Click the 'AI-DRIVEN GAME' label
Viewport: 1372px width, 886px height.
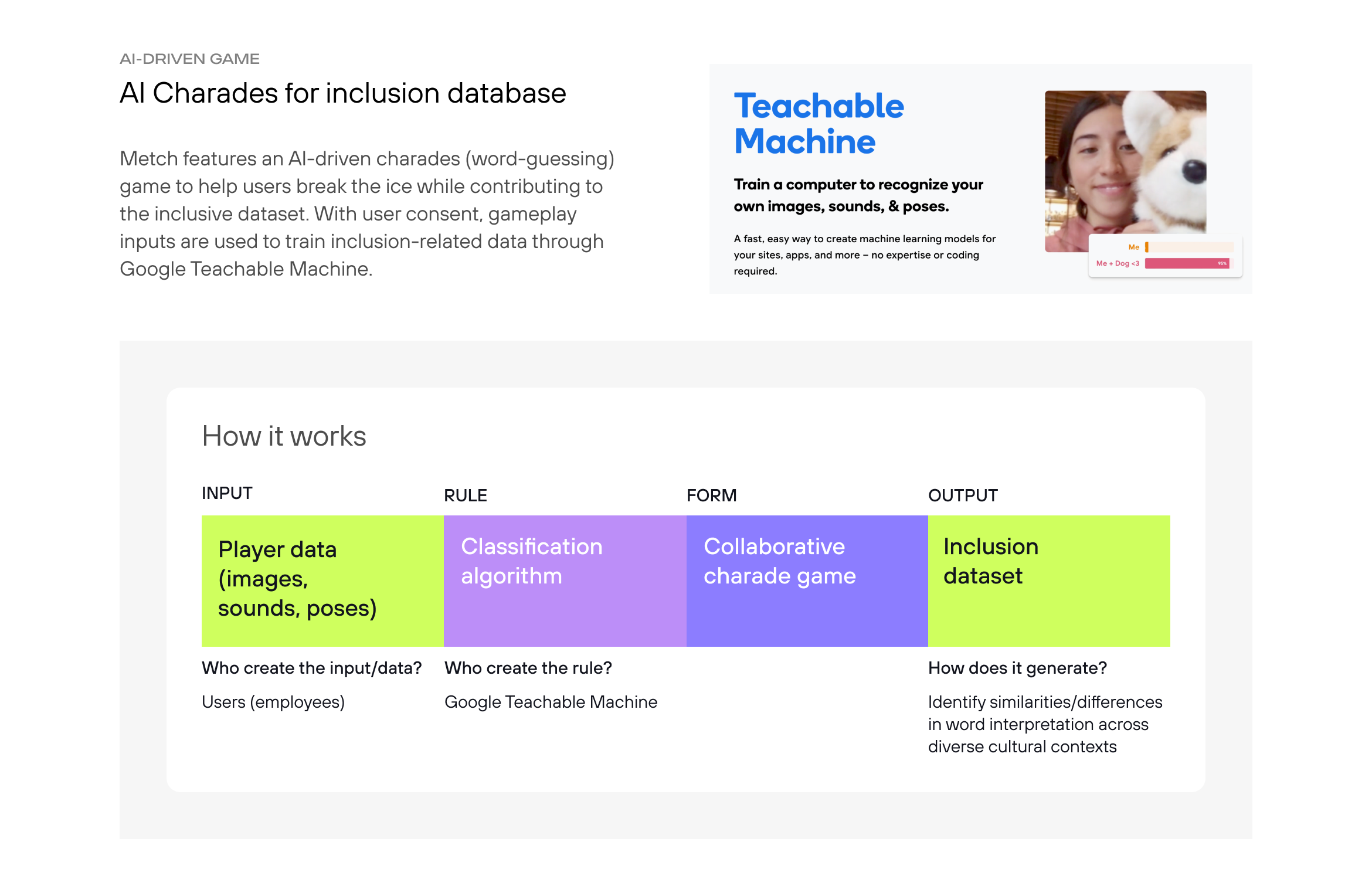coord(189,59)
